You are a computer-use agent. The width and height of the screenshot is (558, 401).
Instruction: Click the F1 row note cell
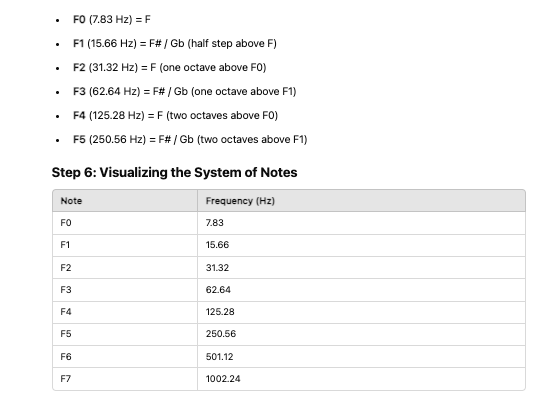125,245
